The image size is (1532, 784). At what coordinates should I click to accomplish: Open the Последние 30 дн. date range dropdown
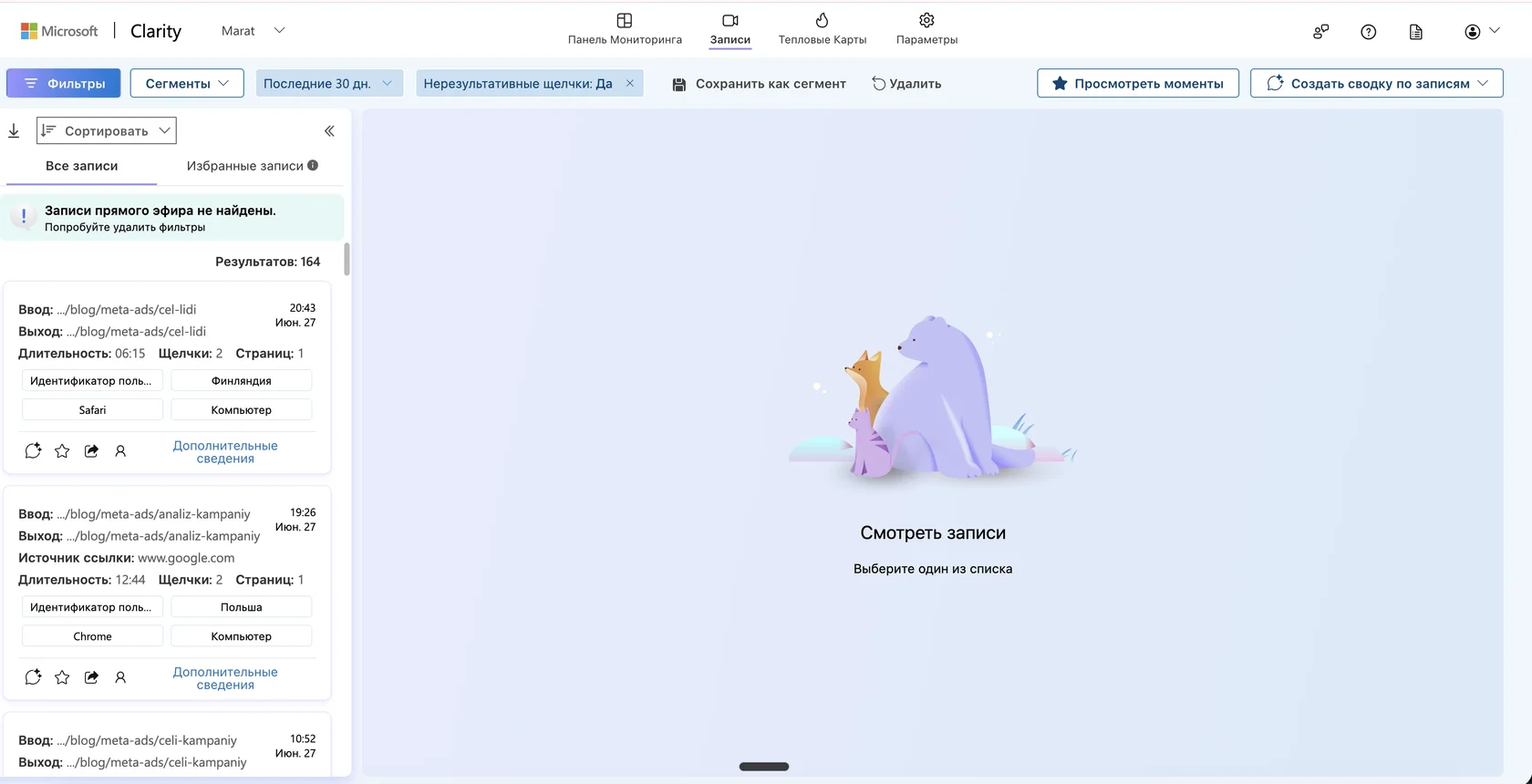tap(327, 83)
